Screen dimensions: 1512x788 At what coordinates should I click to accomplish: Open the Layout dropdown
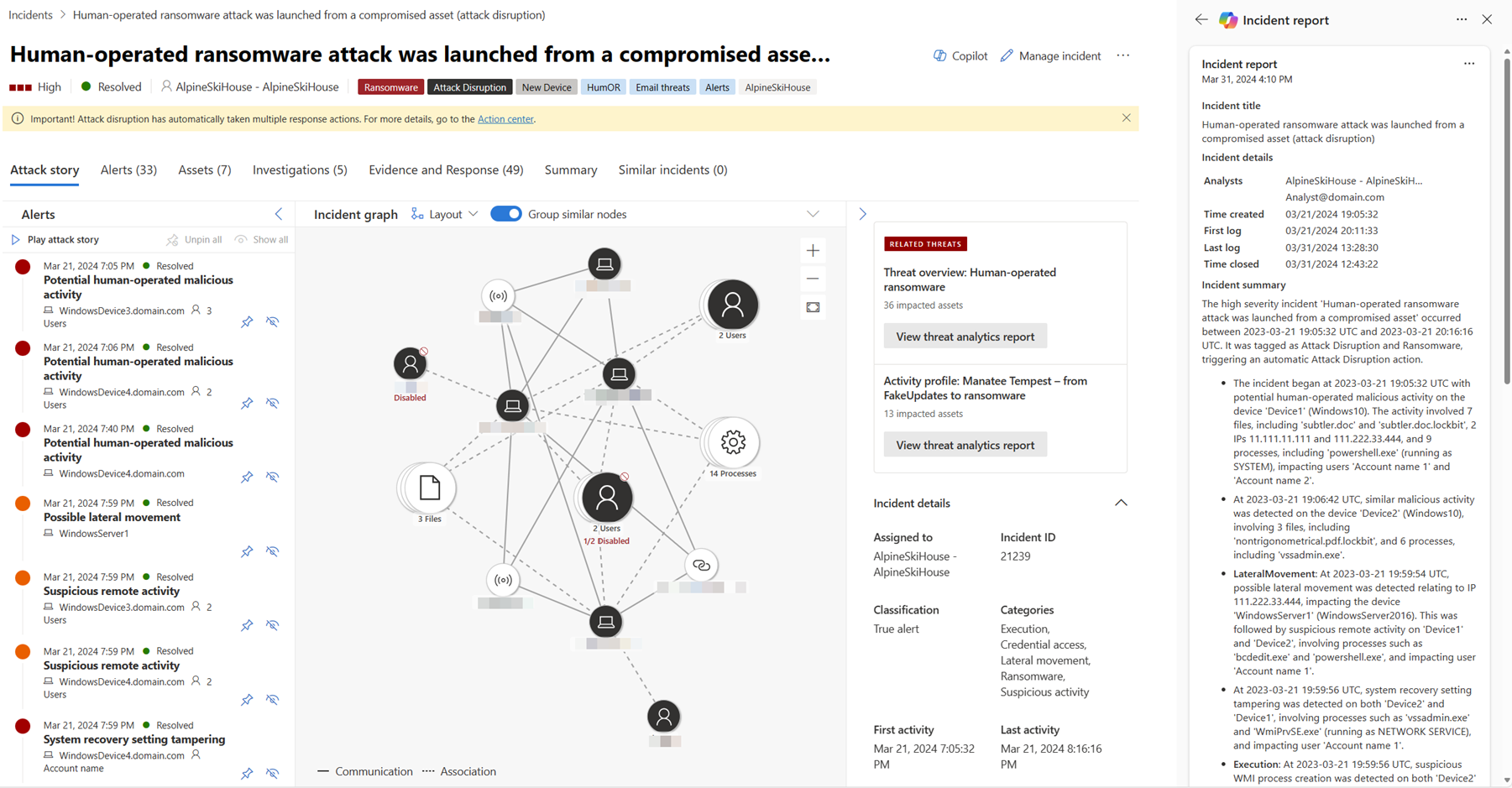445,214
